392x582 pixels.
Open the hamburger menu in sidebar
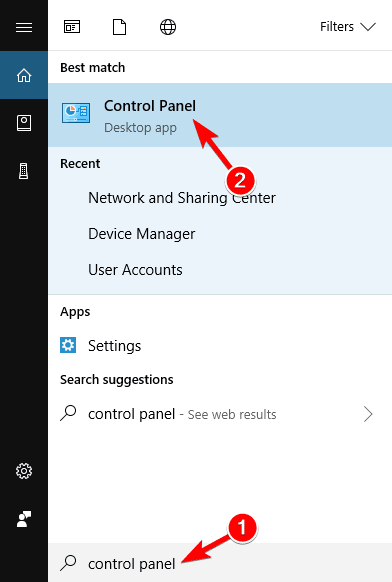click(24, 27)
